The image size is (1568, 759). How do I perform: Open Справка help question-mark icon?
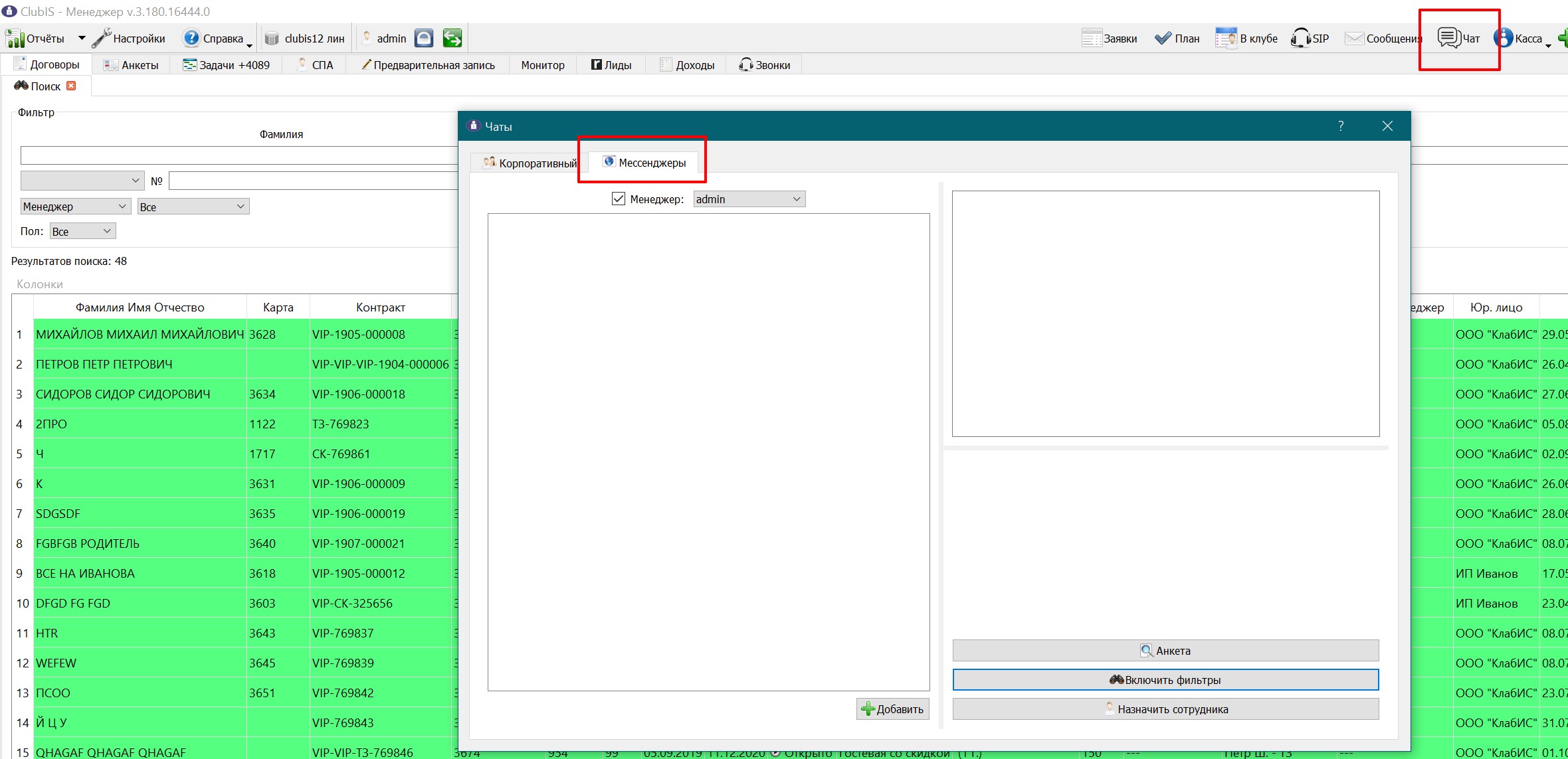pyautogui.click(x=191, y=38)
